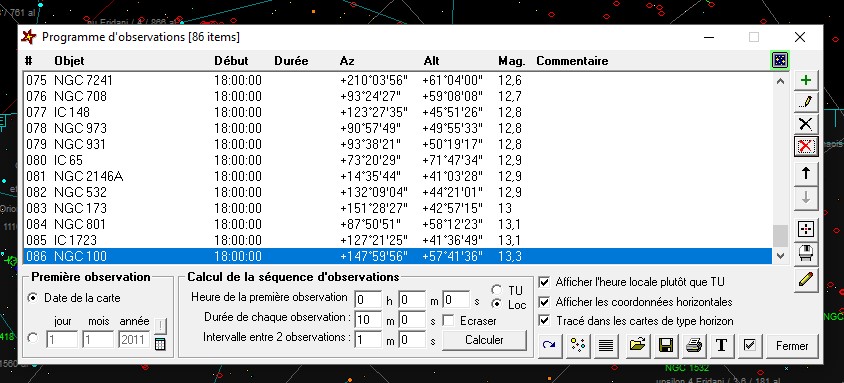Click the small pencil edit-item icon
Screen dimensions: 844x383
tap(806, 102)
